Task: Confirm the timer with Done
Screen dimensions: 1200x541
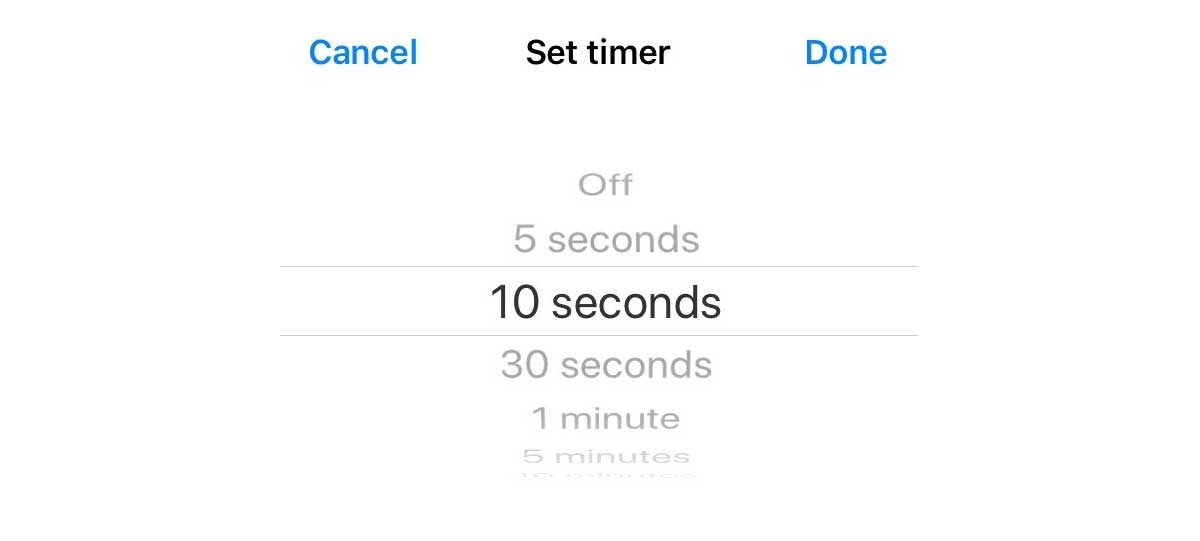Action: [845, 52]
